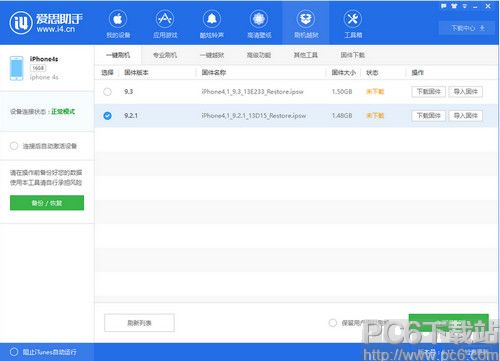
Task: Click the iPhone4s device thumbnail icon
Action: coord(17,68)
